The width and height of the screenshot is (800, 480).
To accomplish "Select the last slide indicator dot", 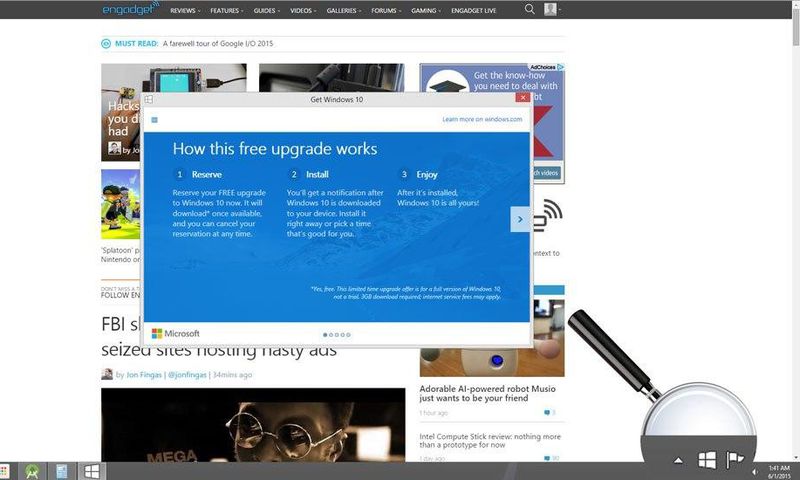I will pyautogui.click(x=348, y=335).
